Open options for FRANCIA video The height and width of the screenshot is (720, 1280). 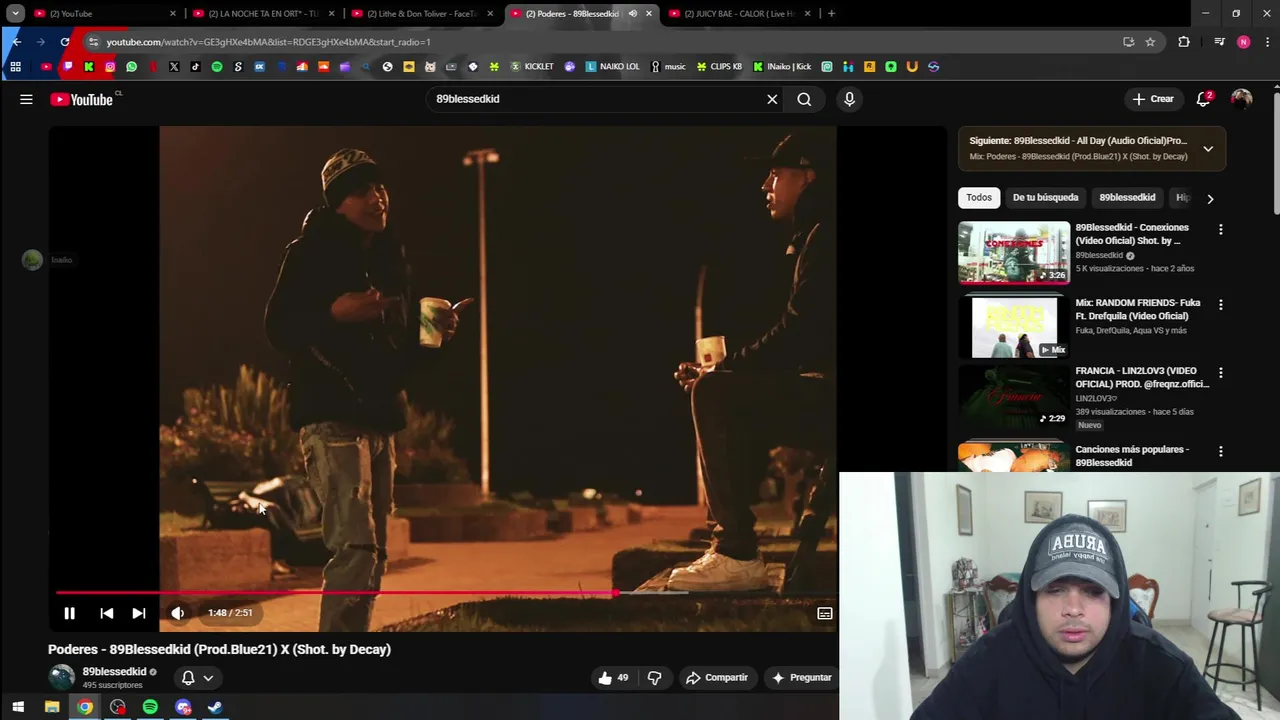point(1220,372)
